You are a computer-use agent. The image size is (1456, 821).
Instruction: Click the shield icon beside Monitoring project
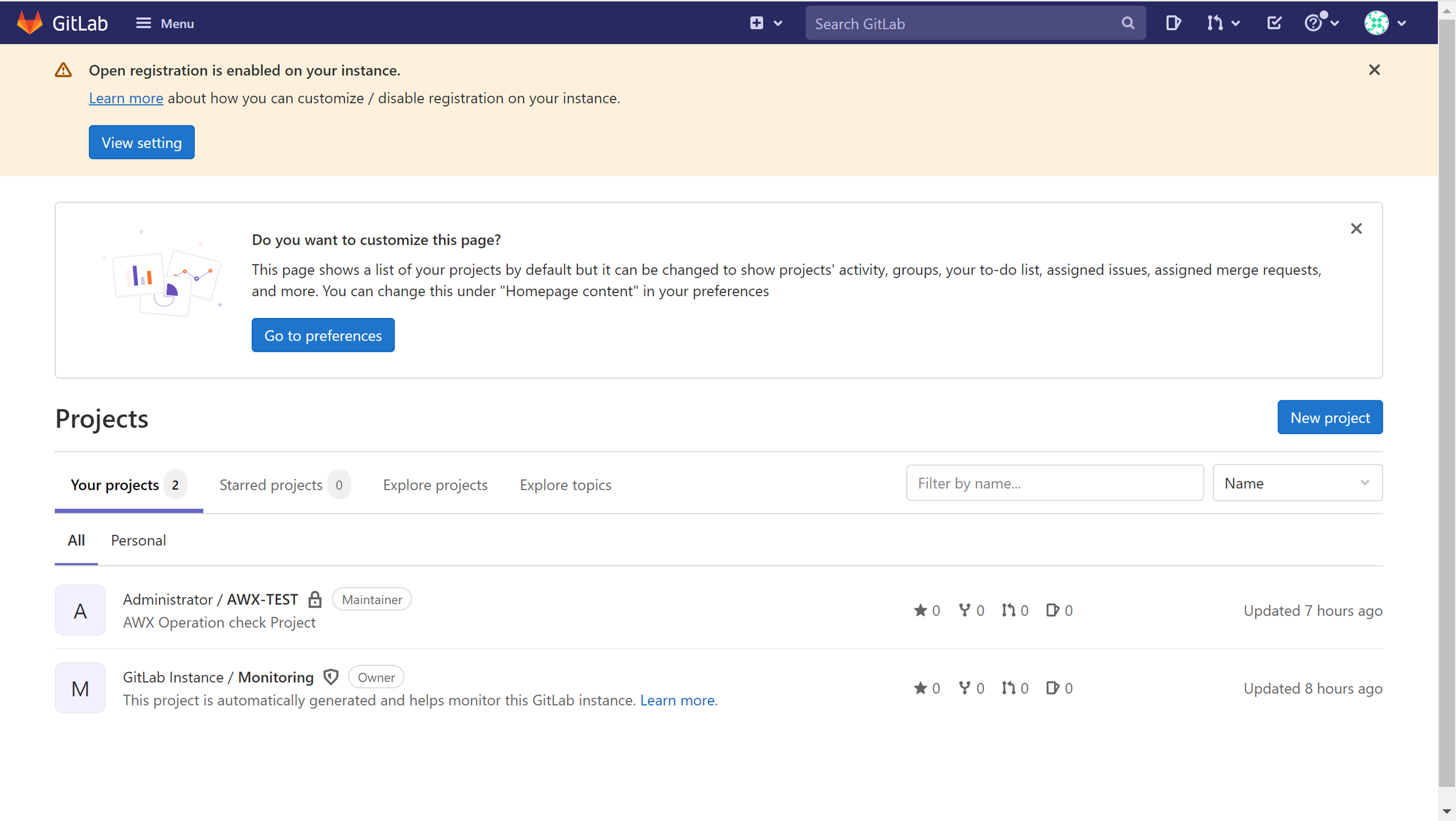coord(331,676)
